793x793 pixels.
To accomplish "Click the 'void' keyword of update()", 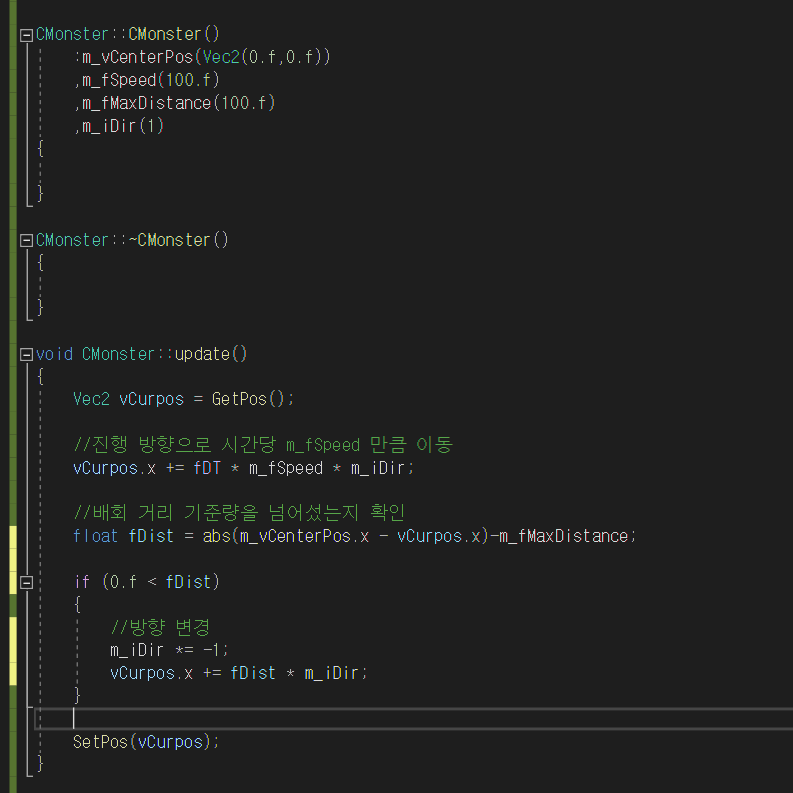I will coord(55,354).
